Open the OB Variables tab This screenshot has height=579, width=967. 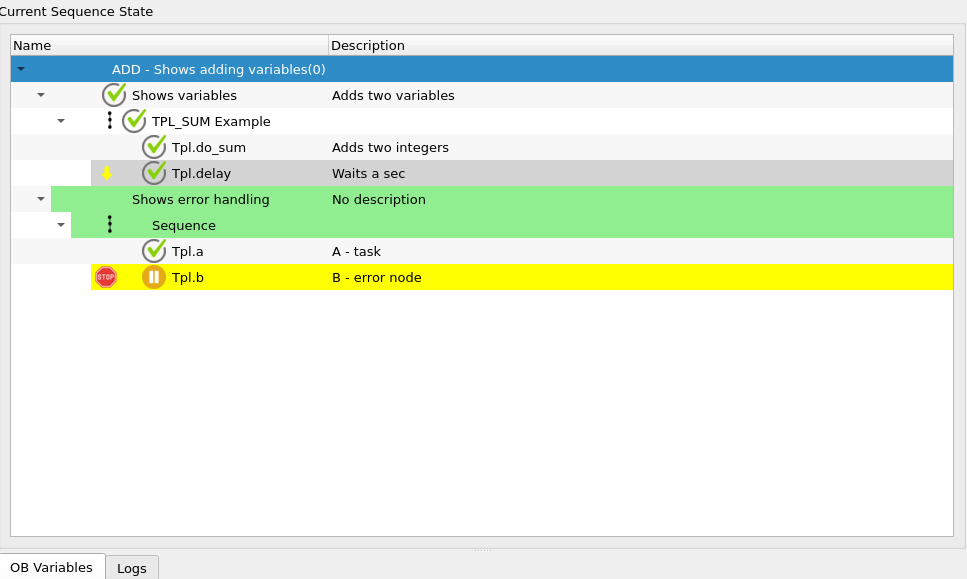(52, 567)
